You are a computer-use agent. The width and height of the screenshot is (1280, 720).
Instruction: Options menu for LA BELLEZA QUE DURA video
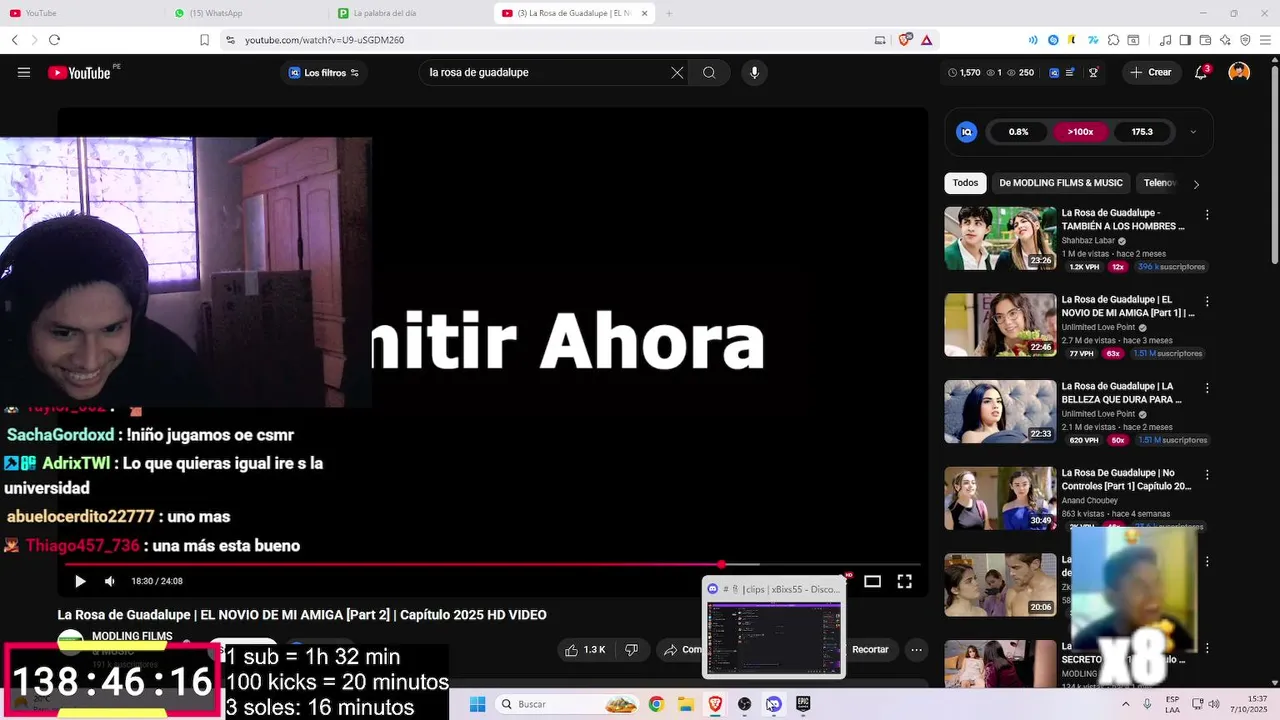coord(1207,388)
